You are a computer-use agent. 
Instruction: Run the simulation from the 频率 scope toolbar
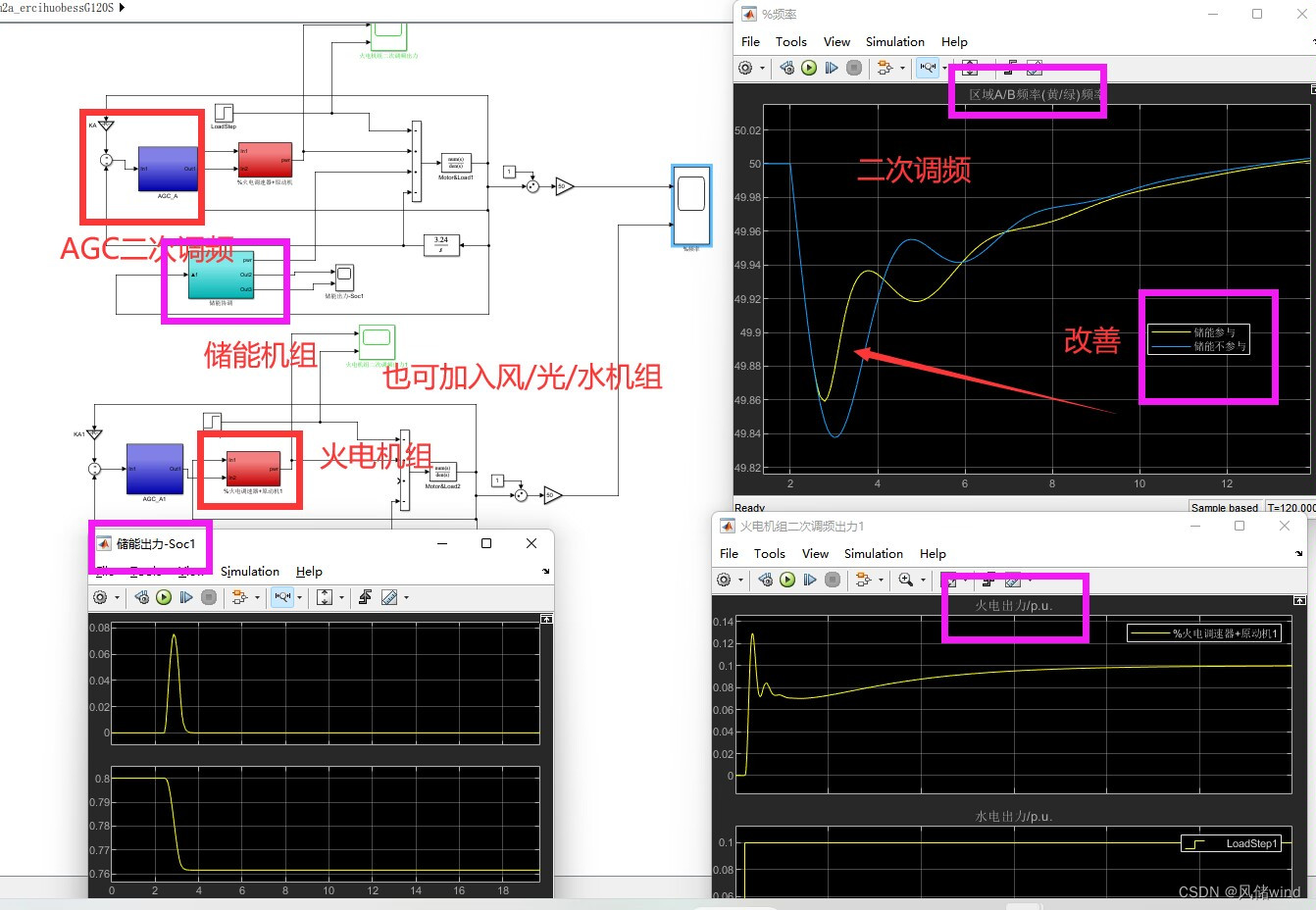[808, 67]
